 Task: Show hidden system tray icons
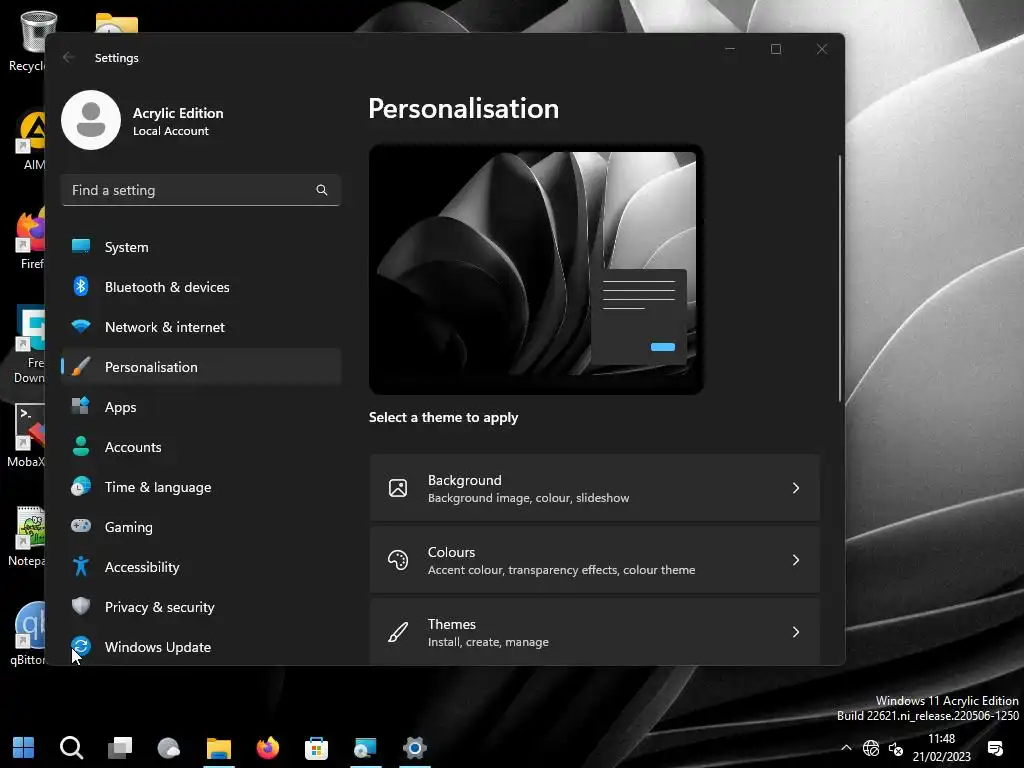click(846, 748)
